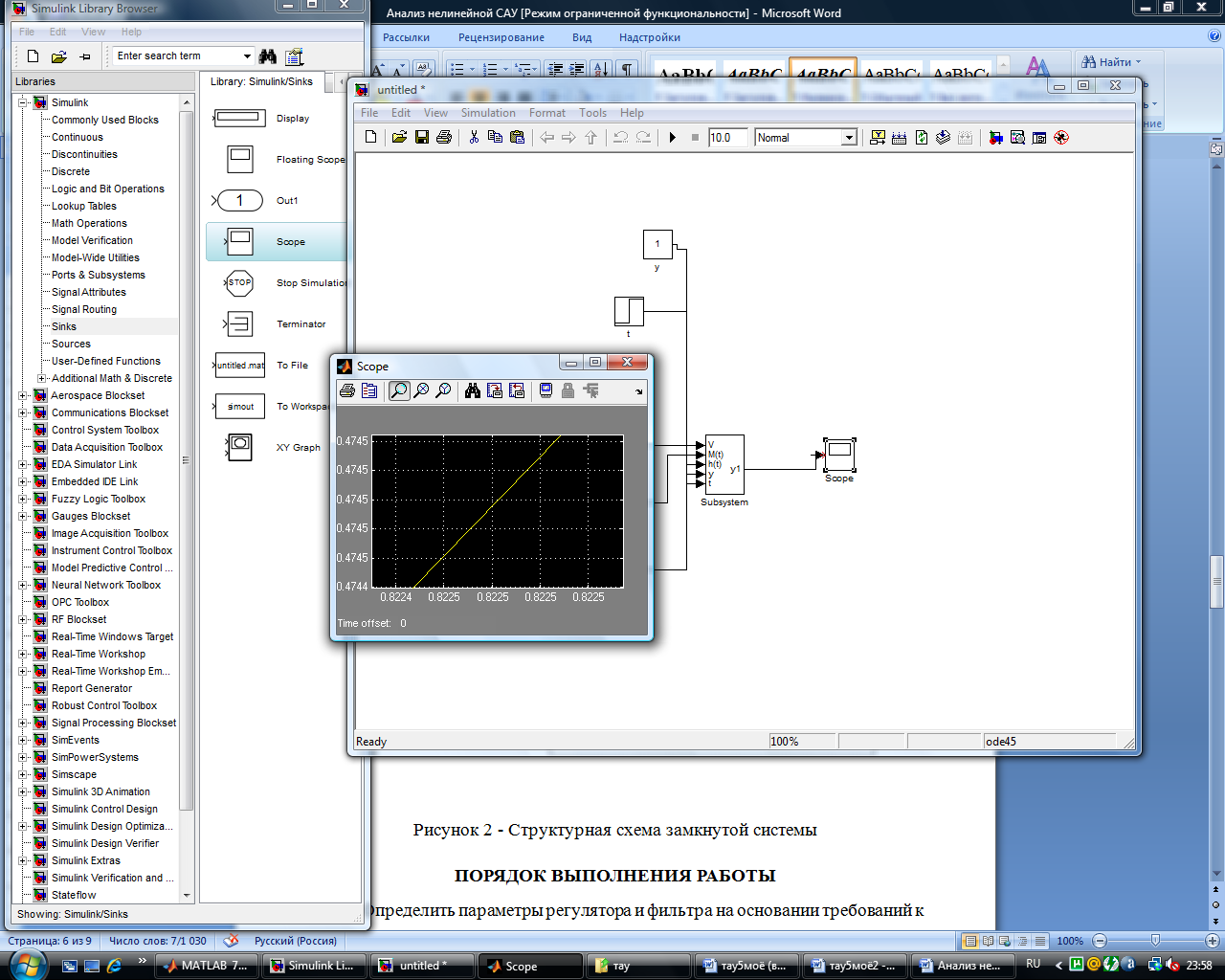Screen dimensions: 1225x980
Task: Print the Scope plot
Action: pyautogui.click(x=347, y=390)
